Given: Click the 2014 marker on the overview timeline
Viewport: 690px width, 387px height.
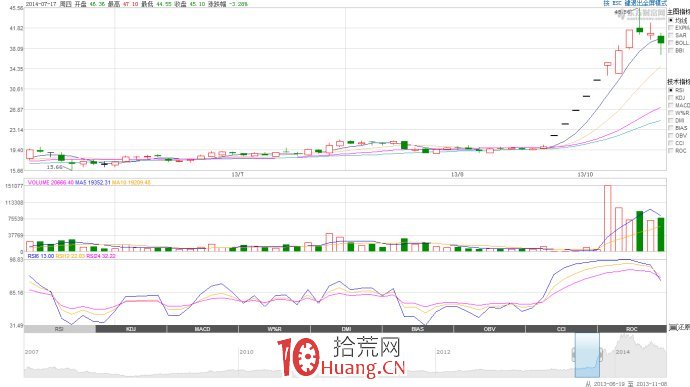Looking at the screenshot, I should coord(623,352).
